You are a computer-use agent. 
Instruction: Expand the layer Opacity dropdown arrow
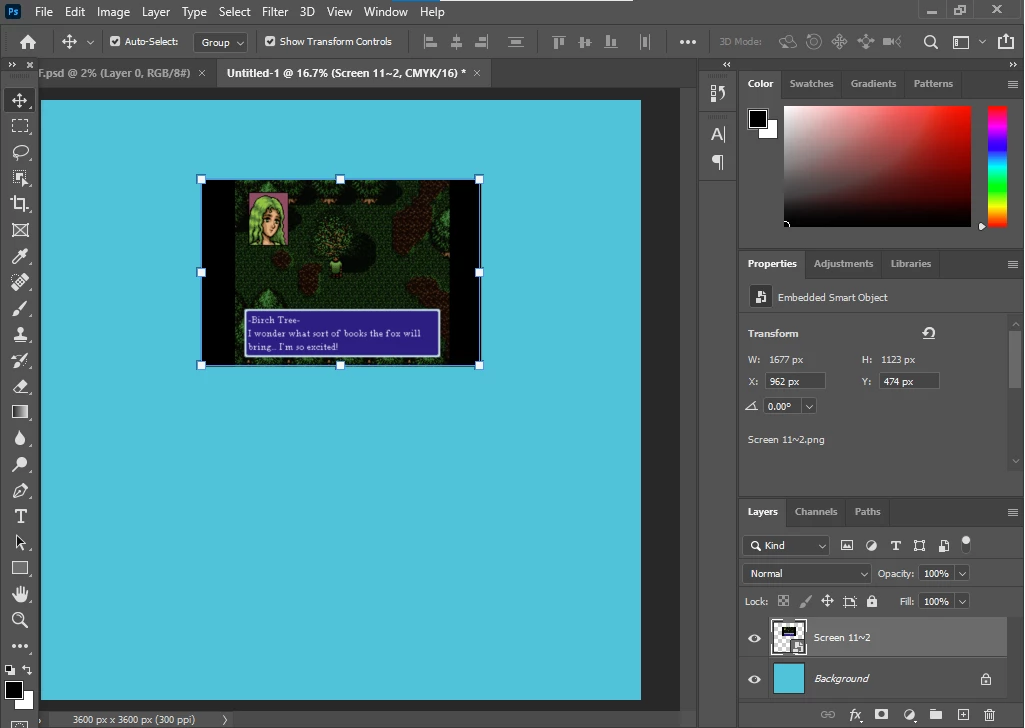962,573
